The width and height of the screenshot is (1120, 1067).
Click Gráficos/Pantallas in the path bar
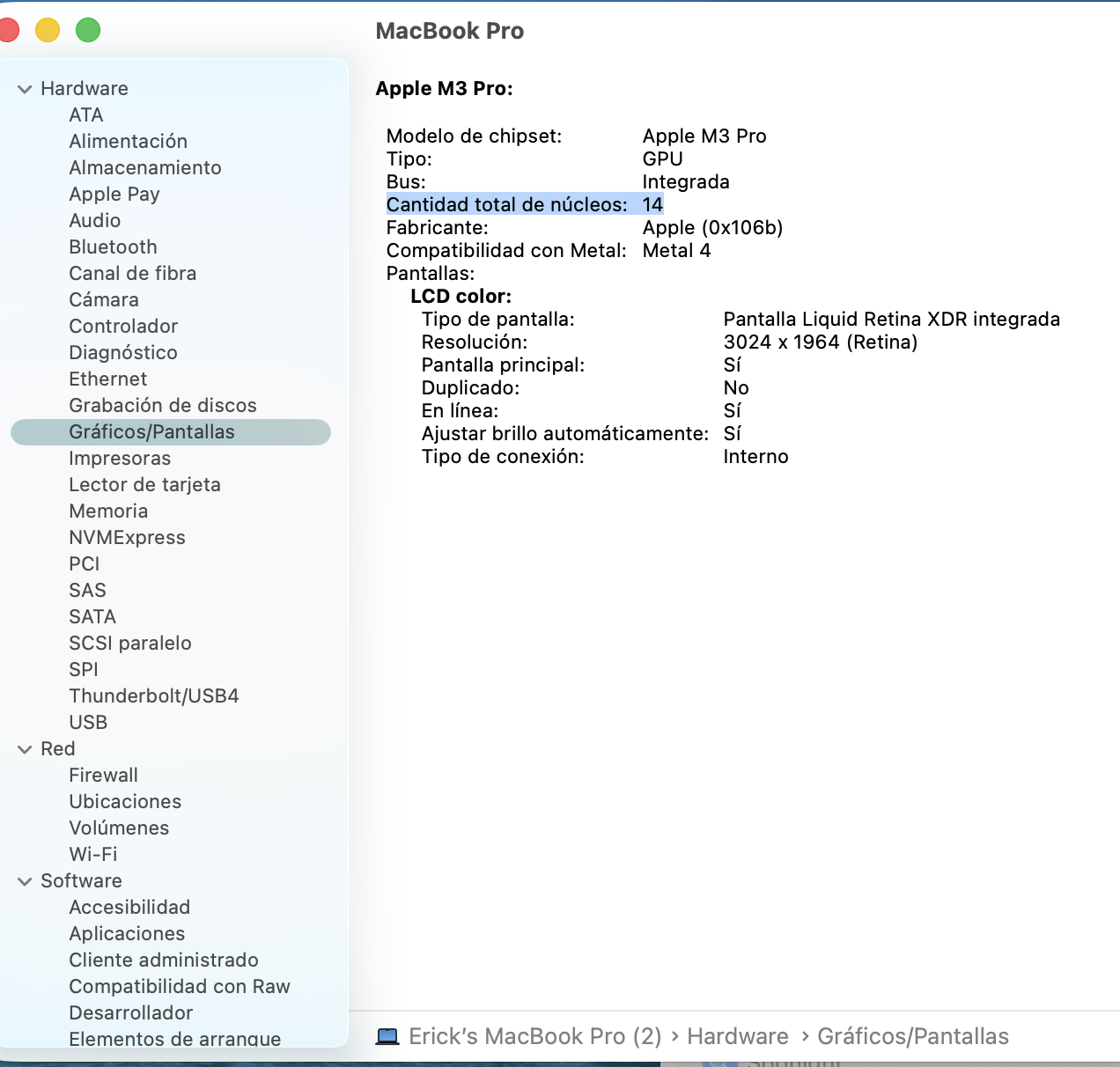913,1036
